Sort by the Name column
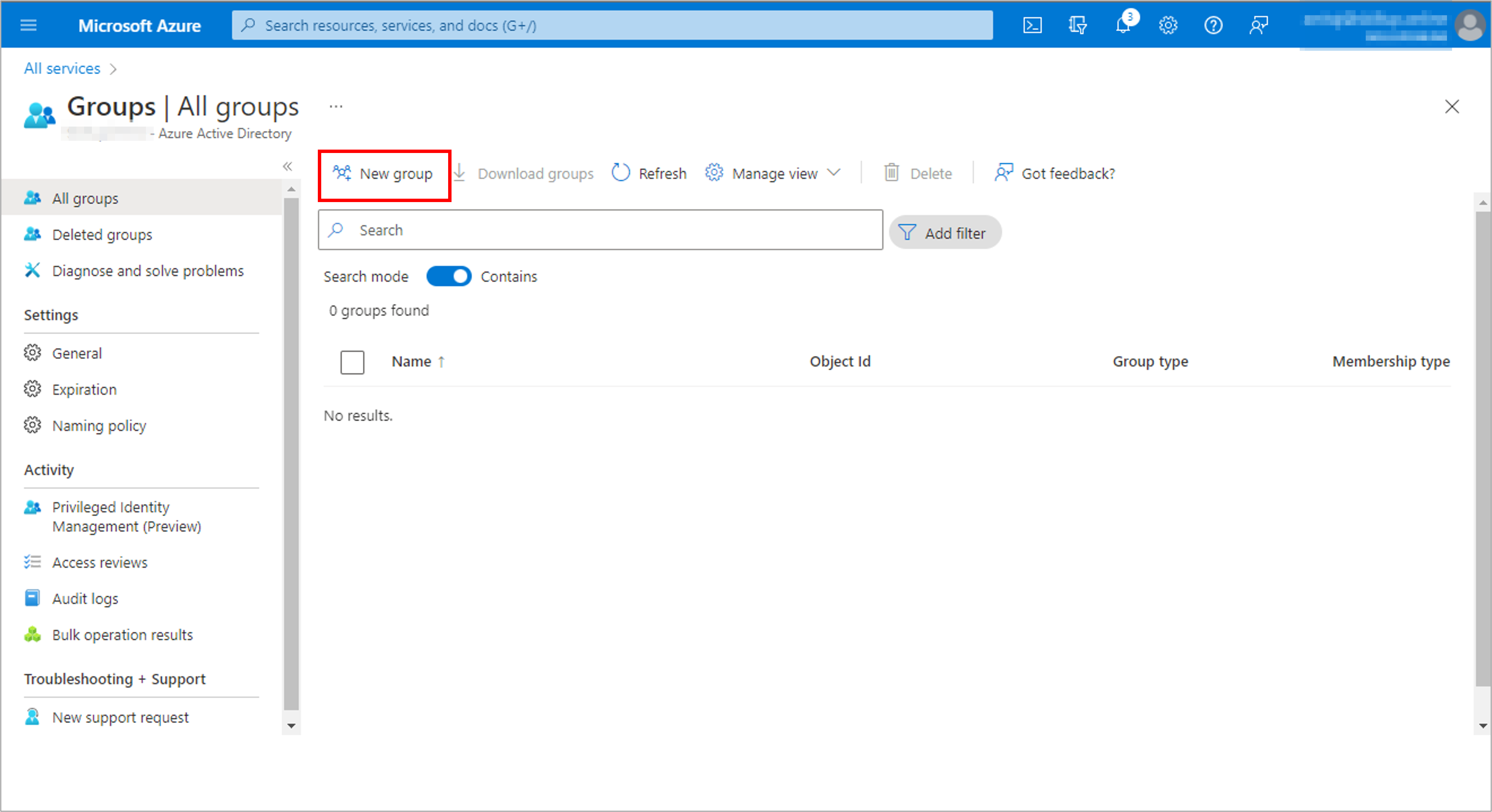Viewport: 1492px width, 812px height. click(418, 361)
